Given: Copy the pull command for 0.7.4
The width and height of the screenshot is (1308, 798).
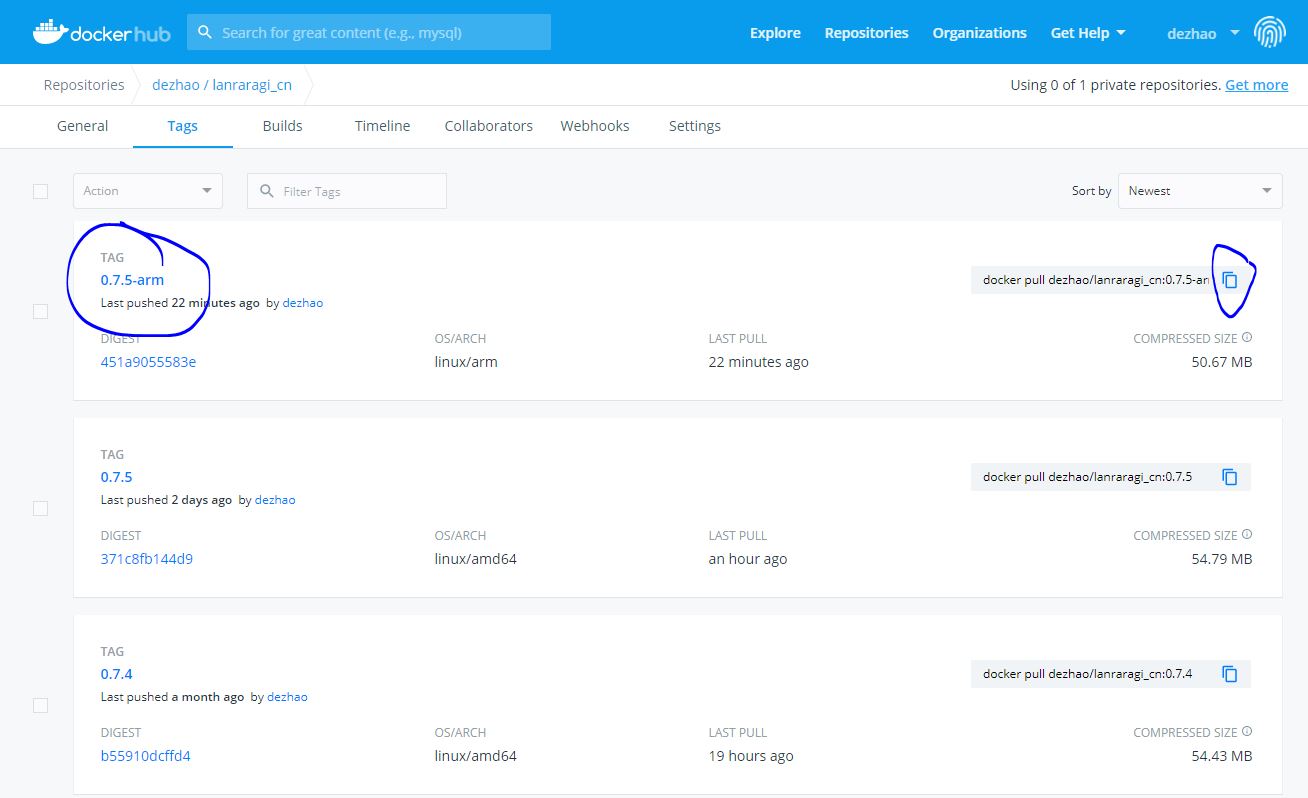Looking at the screenshot, I should pos(1230,674).
